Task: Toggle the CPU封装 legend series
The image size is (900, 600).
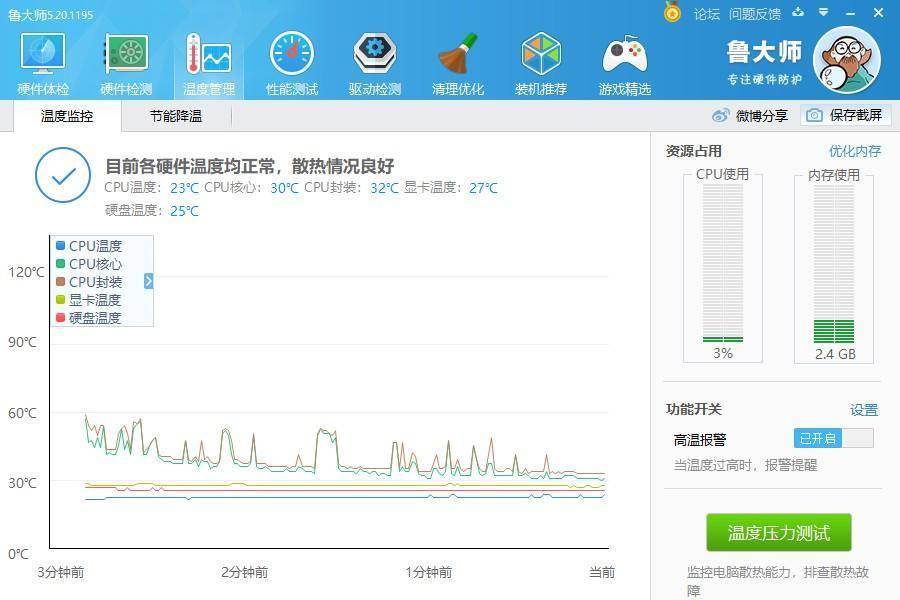Action: tap(89, 282)
